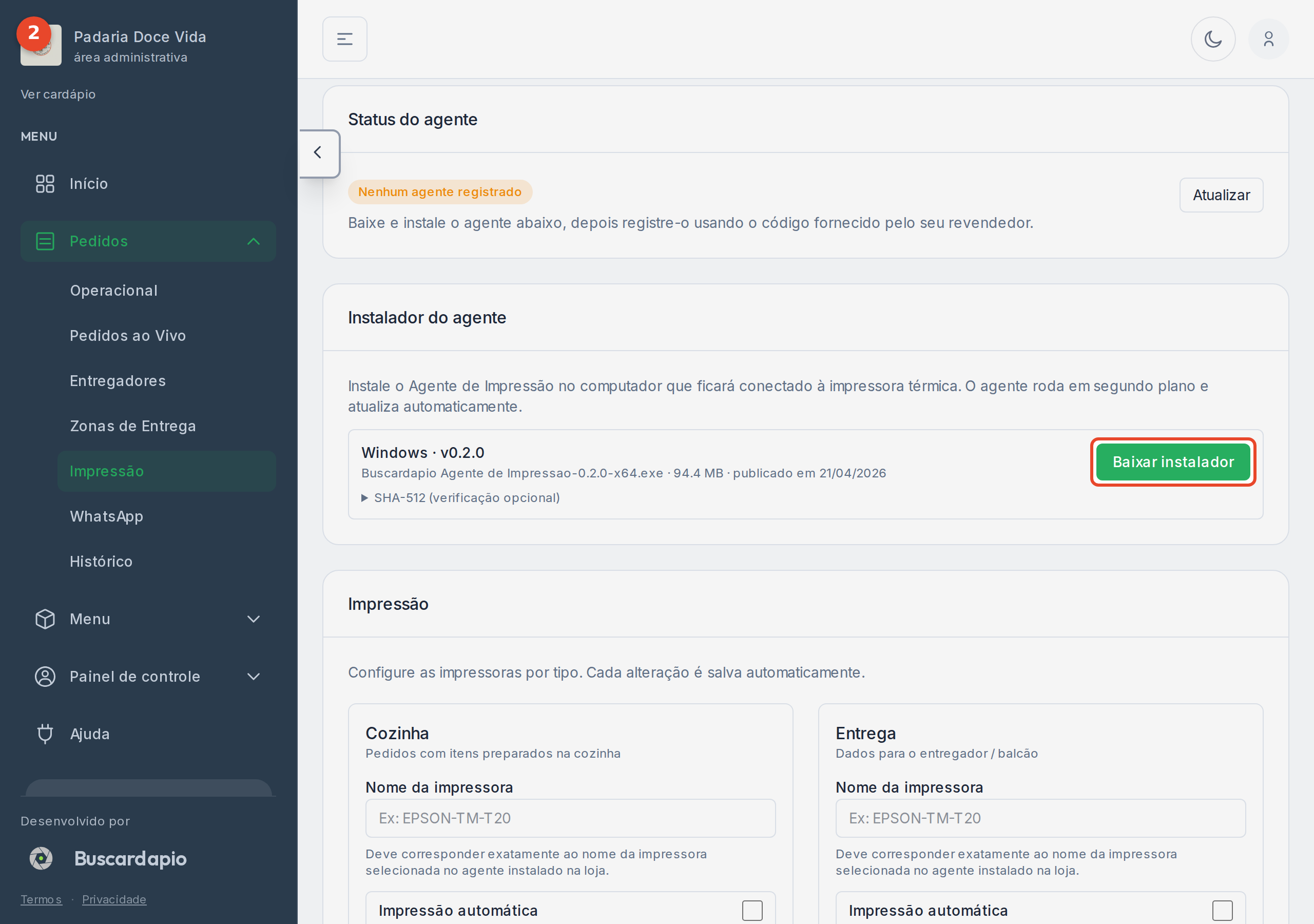Collapse sidebar with left chevron tab
Viewport: 1314px width, 924px height.
318,153
